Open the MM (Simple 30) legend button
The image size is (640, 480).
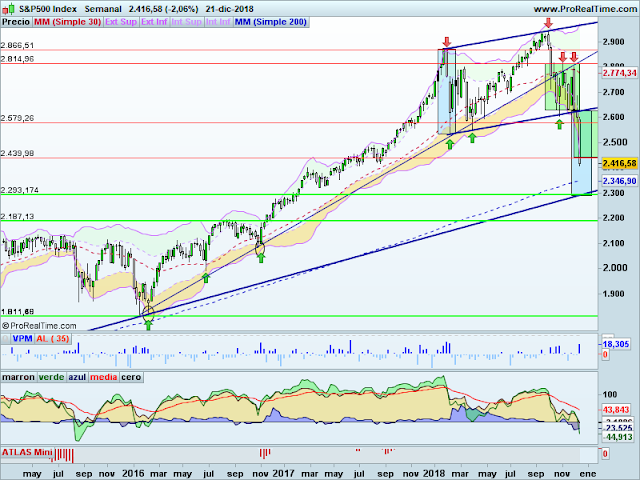67,22
